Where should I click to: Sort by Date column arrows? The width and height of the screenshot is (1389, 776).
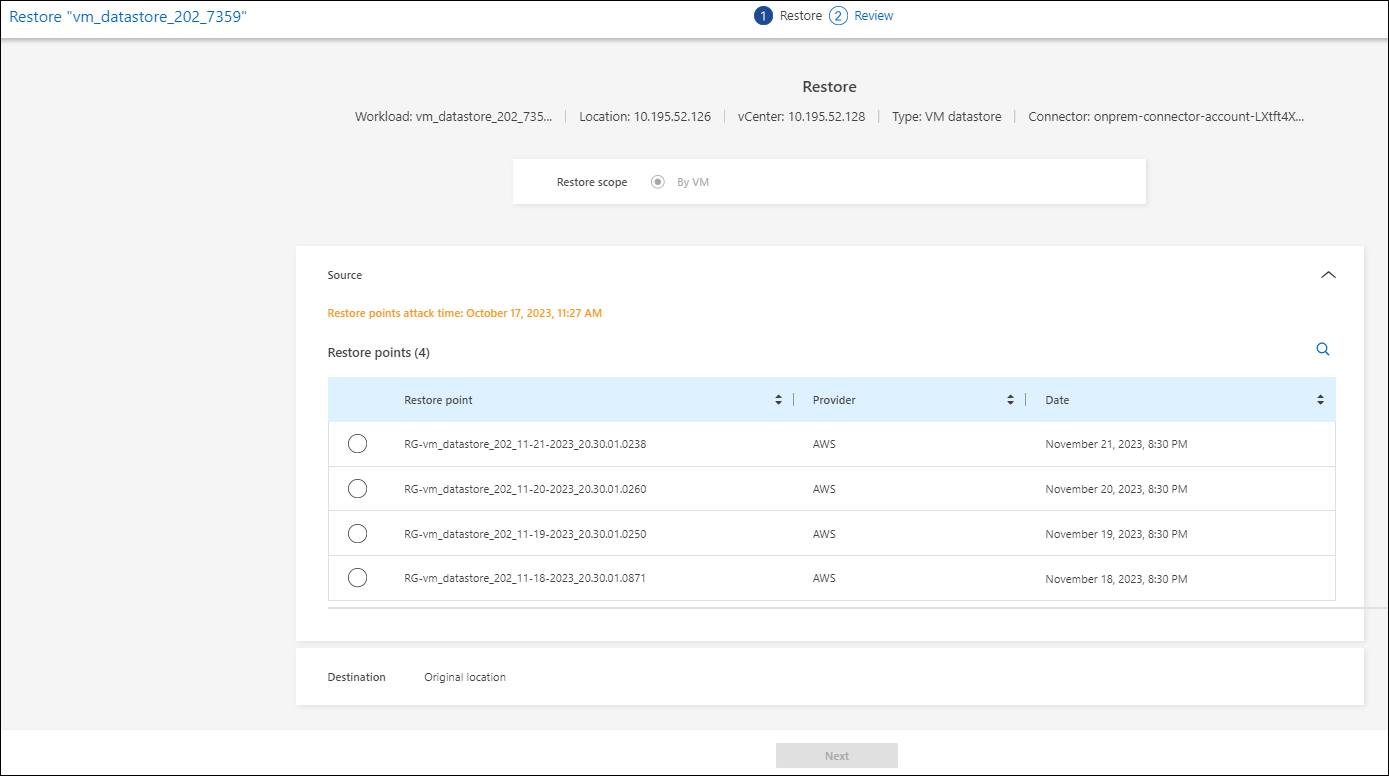(1320, 400)
